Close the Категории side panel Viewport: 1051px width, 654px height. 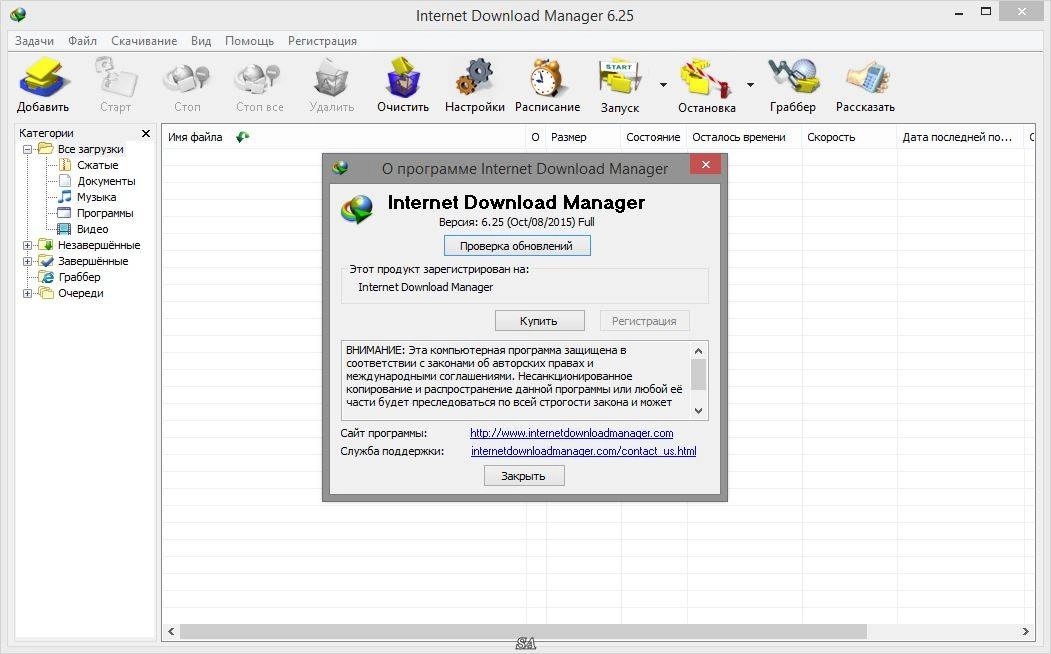(145, 133)
